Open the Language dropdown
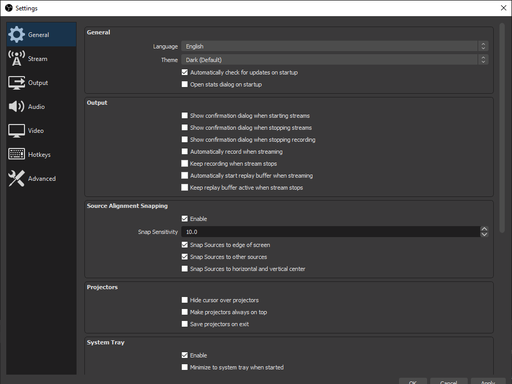 click(335, 46)
